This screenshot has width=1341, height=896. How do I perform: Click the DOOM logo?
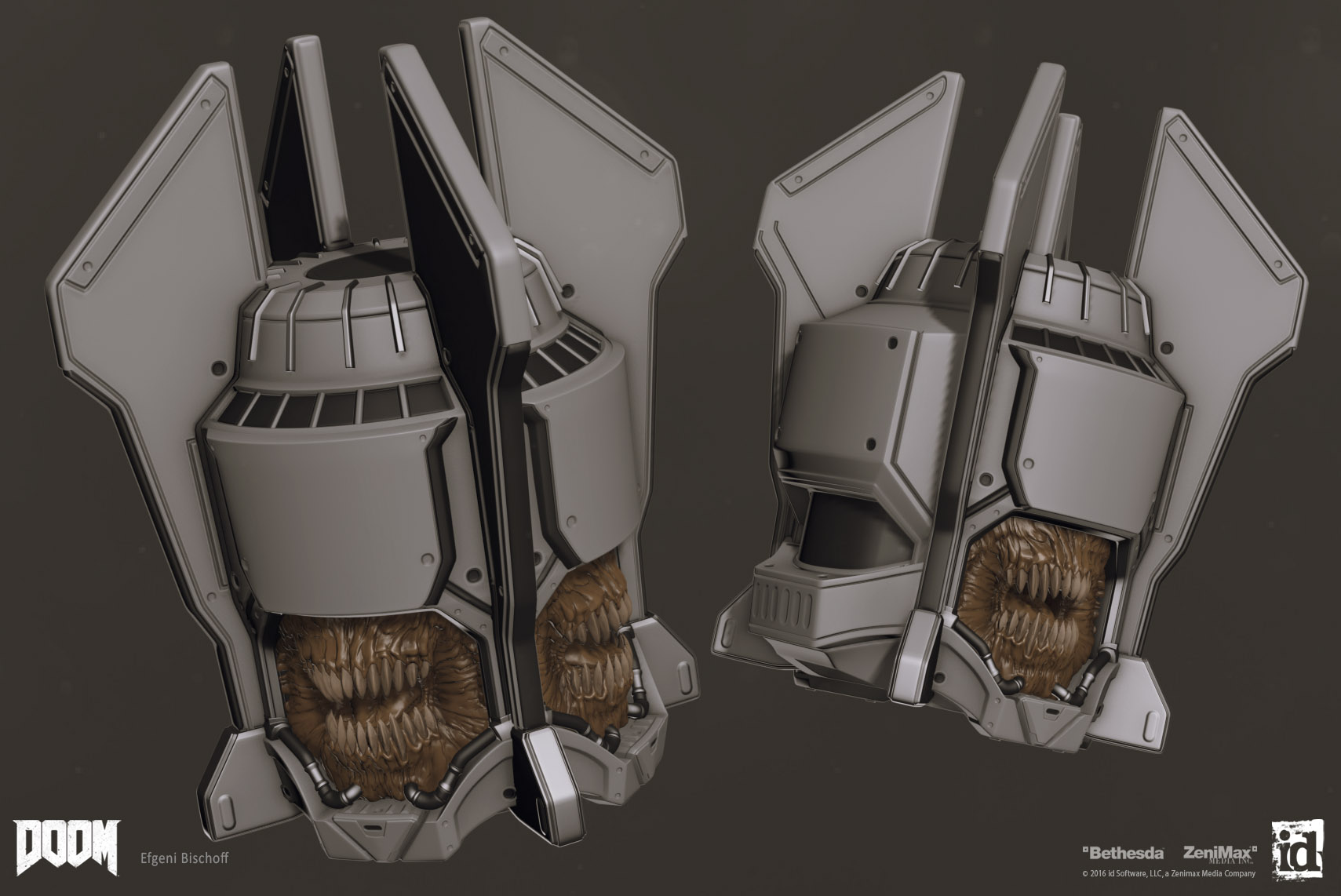click(67, 848)
